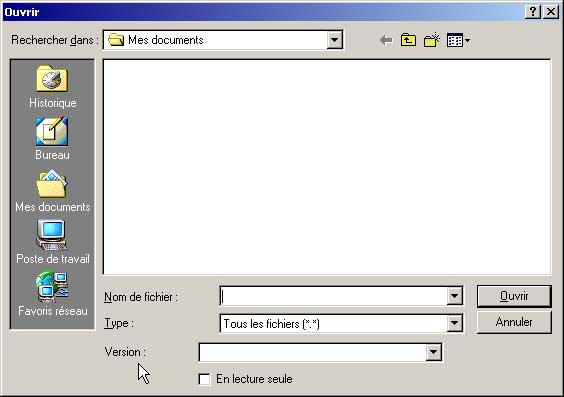Screen dimensions: 564x397
Task: Open the view menu icon
Action: [x=458, y=40]
